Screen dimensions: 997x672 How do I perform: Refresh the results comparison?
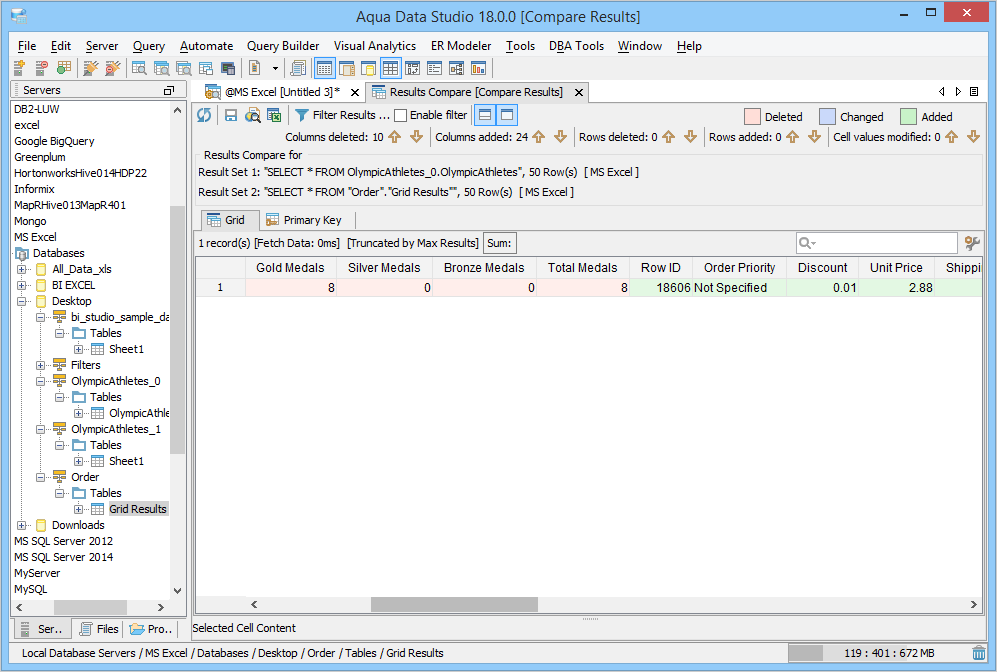(x=204, y=115)
